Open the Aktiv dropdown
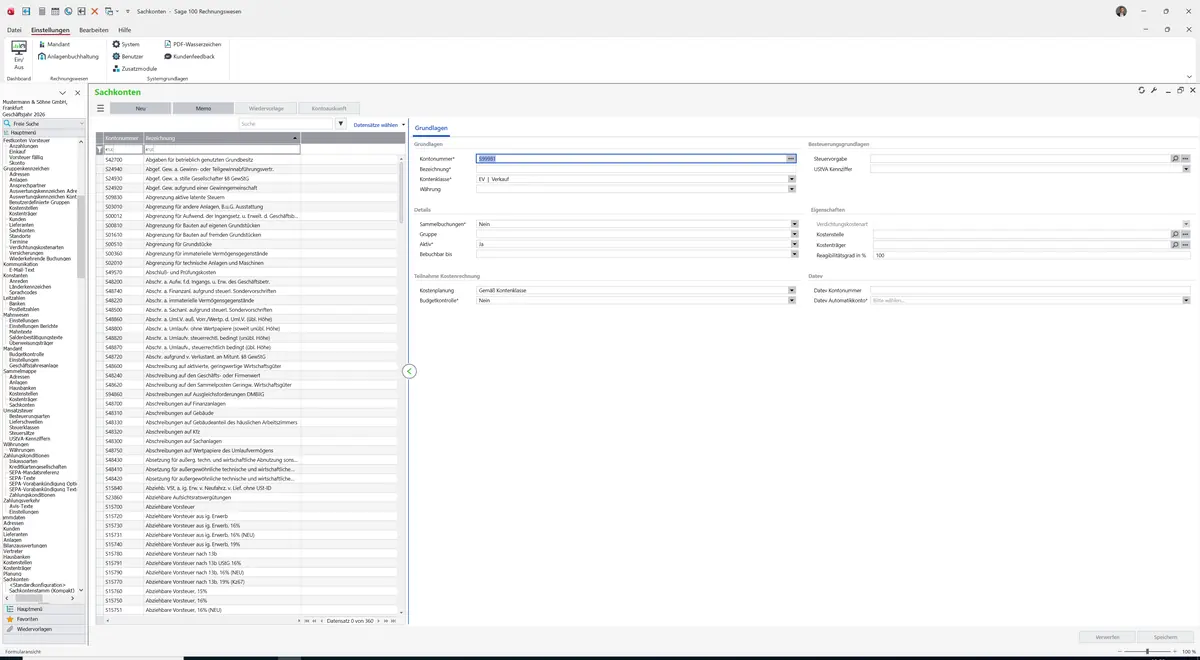Image resolution: width=1200 pixels, height=660 pixels. (x=794, y=244)
